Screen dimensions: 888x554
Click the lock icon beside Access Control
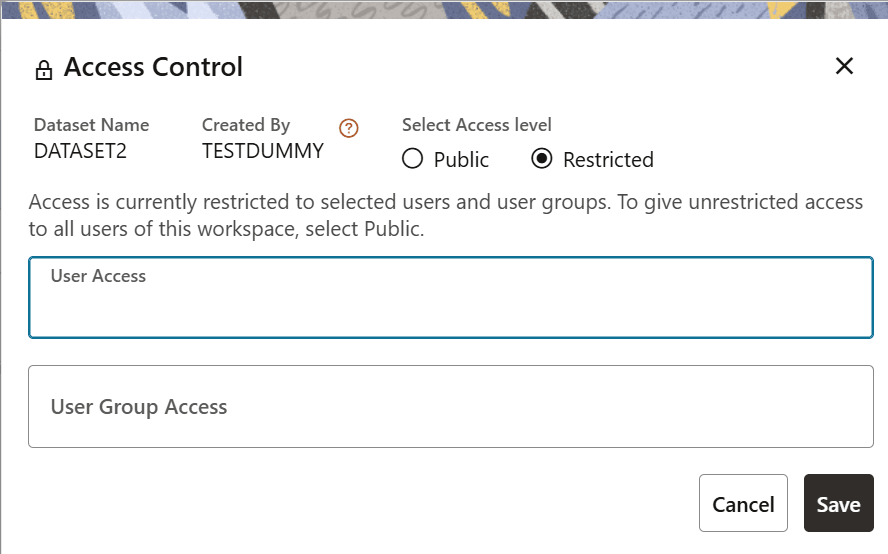tap(43, 70)
